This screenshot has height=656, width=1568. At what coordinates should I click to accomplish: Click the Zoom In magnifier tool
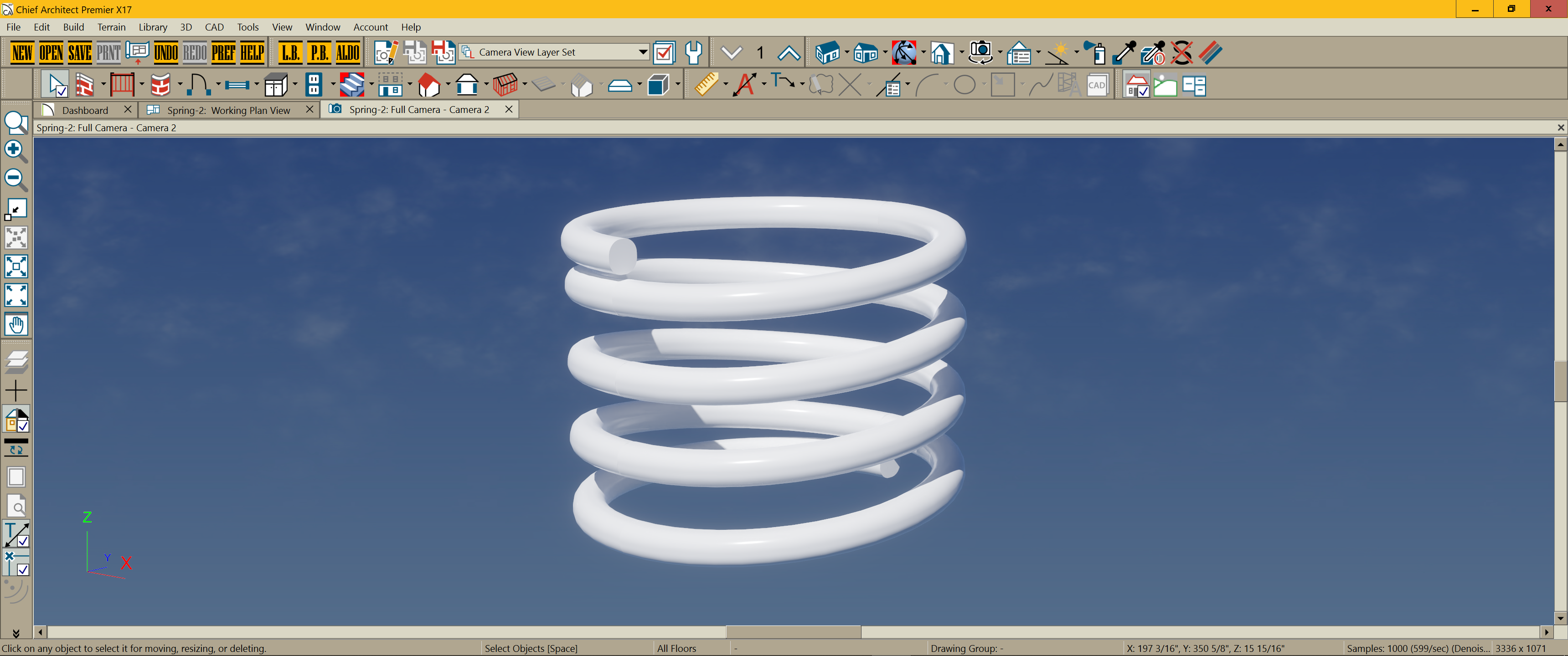(16, 151)
